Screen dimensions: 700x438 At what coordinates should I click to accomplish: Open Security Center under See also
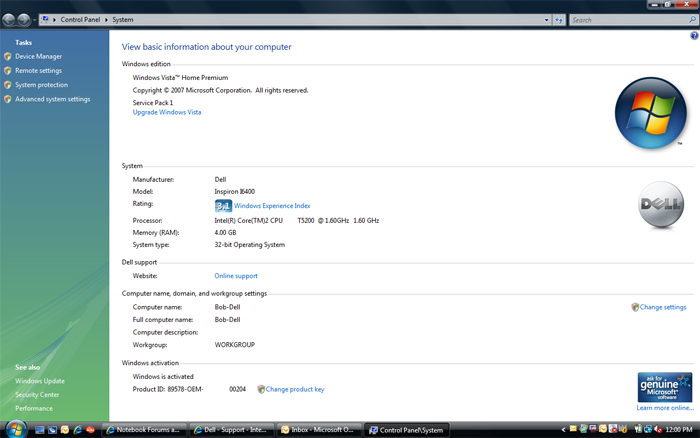[x=37, y=395]
